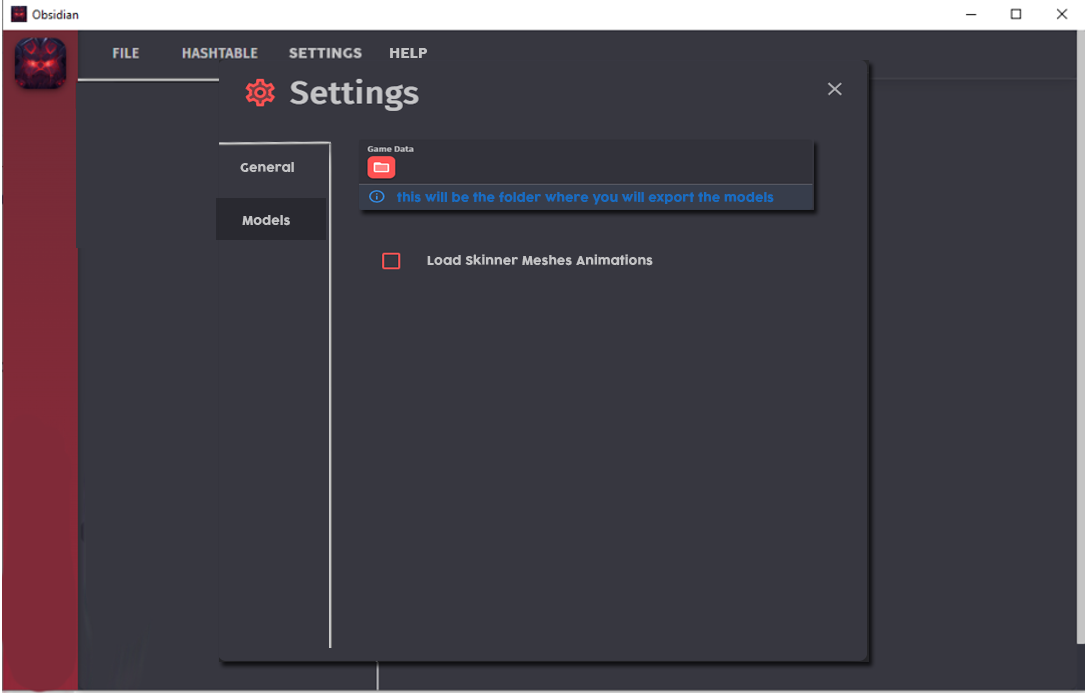
Task: Minimize the Obsidian window
Action: tap(971, 14)
